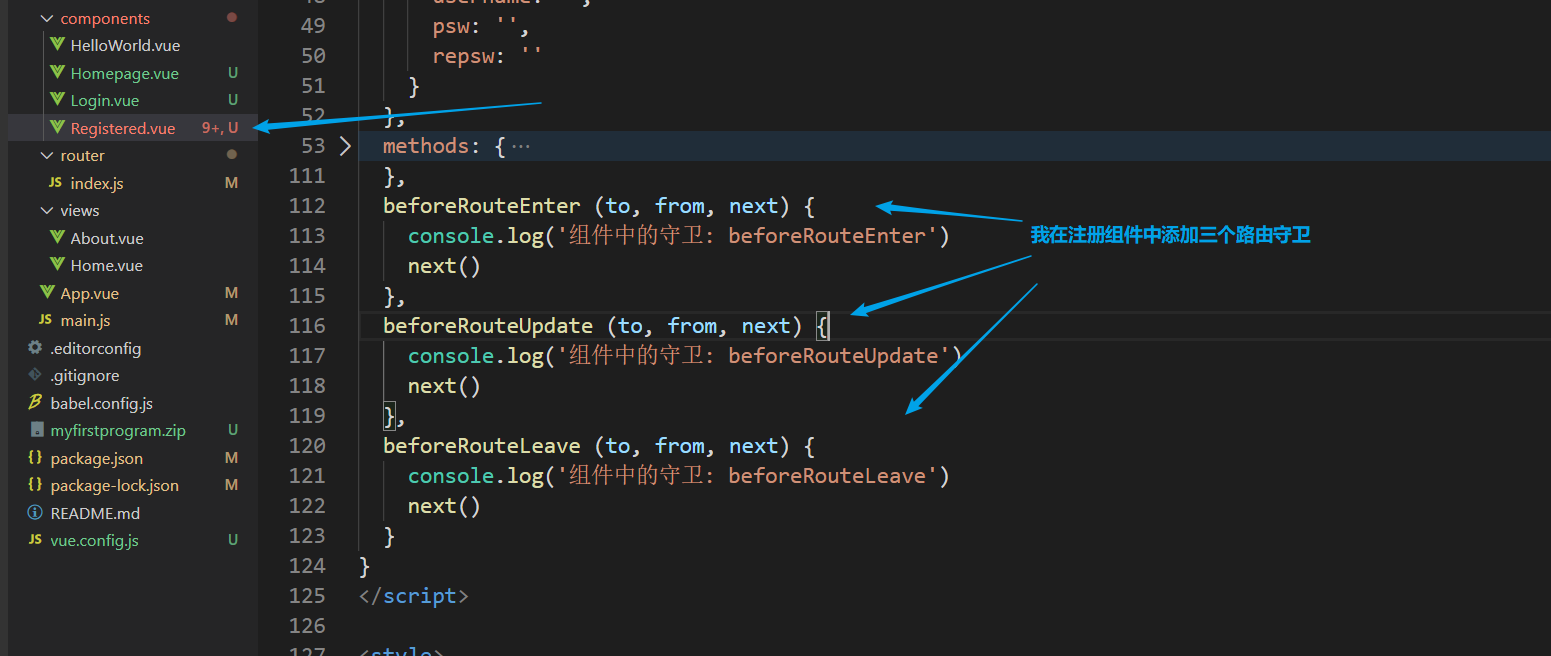Image resolution: width=1551 pixels, height=656 pixels.
Task: Place cursor on beforeRouteEnter
Action: tap(481, 206)
